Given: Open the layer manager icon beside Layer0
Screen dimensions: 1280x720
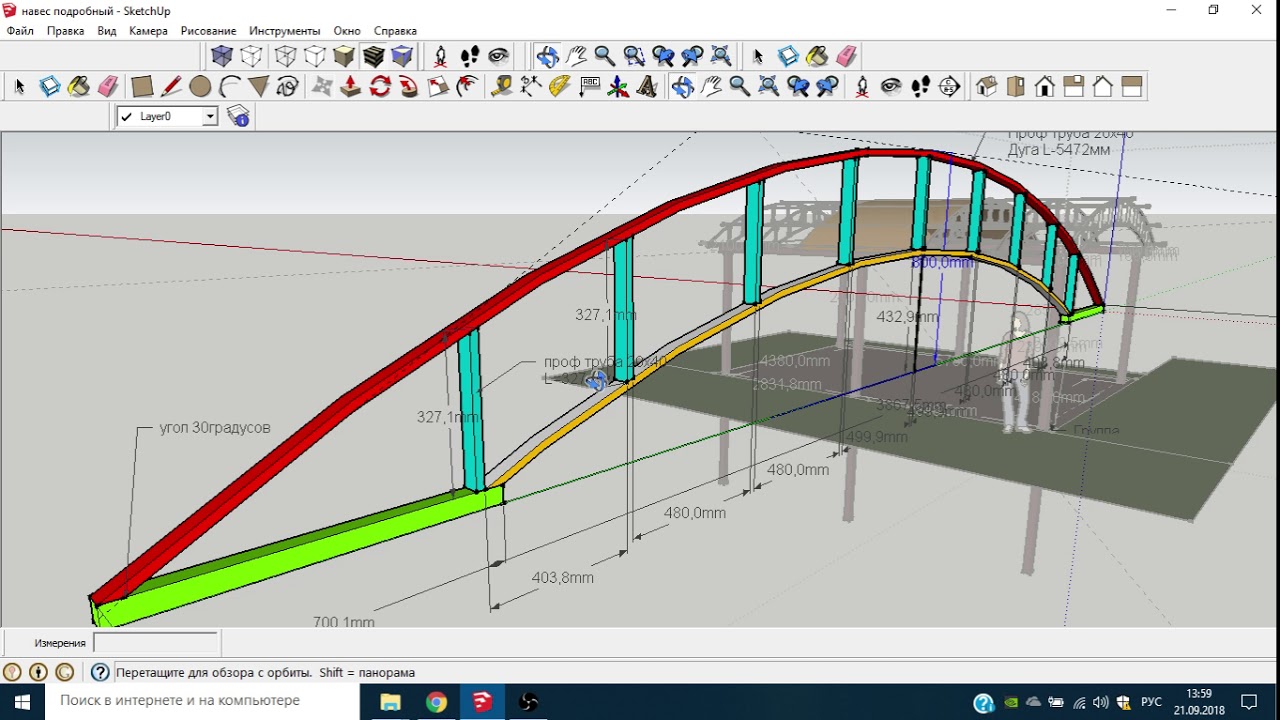Looking at the screenshot, I should pos(238,116).
